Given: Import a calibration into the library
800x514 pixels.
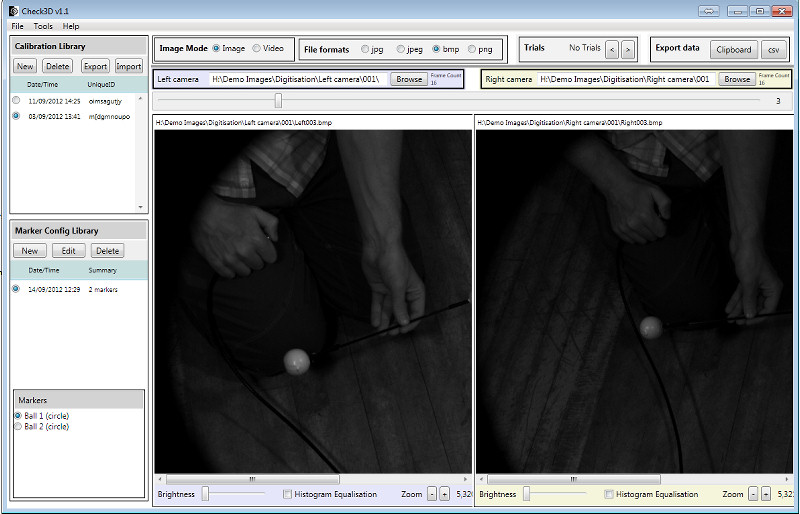Looking at the screenshot, I should (128, 66).
